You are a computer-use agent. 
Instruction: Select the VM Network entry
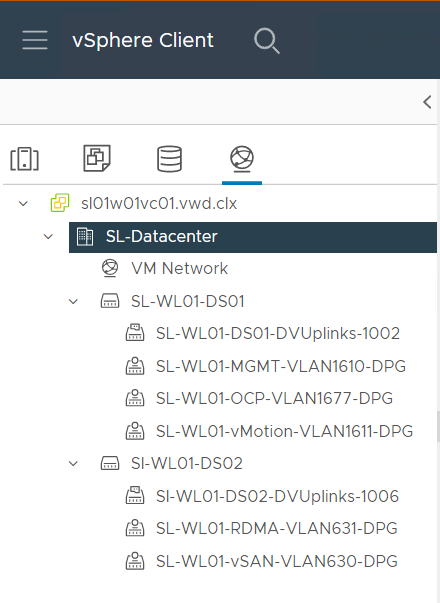[x=180, y=268]
